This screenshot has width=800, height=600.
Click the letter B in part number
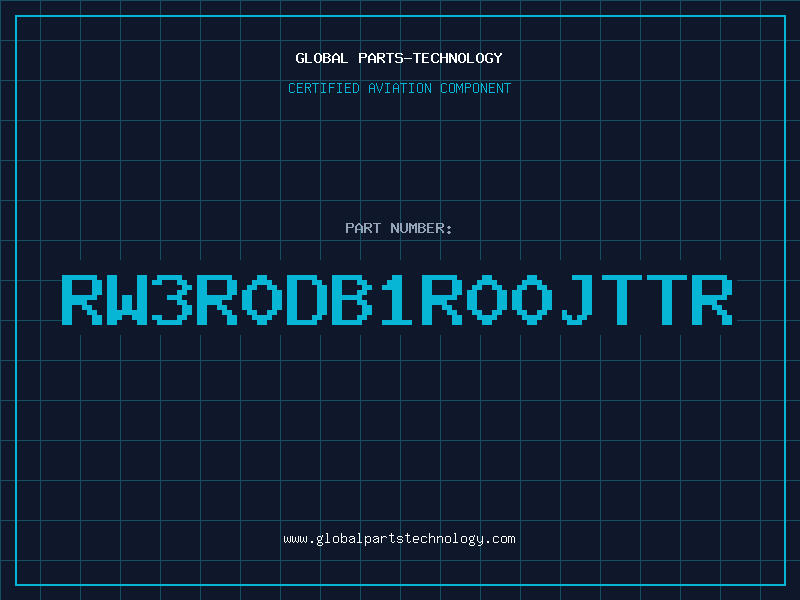pyautogui.click(x=352, y=299)
